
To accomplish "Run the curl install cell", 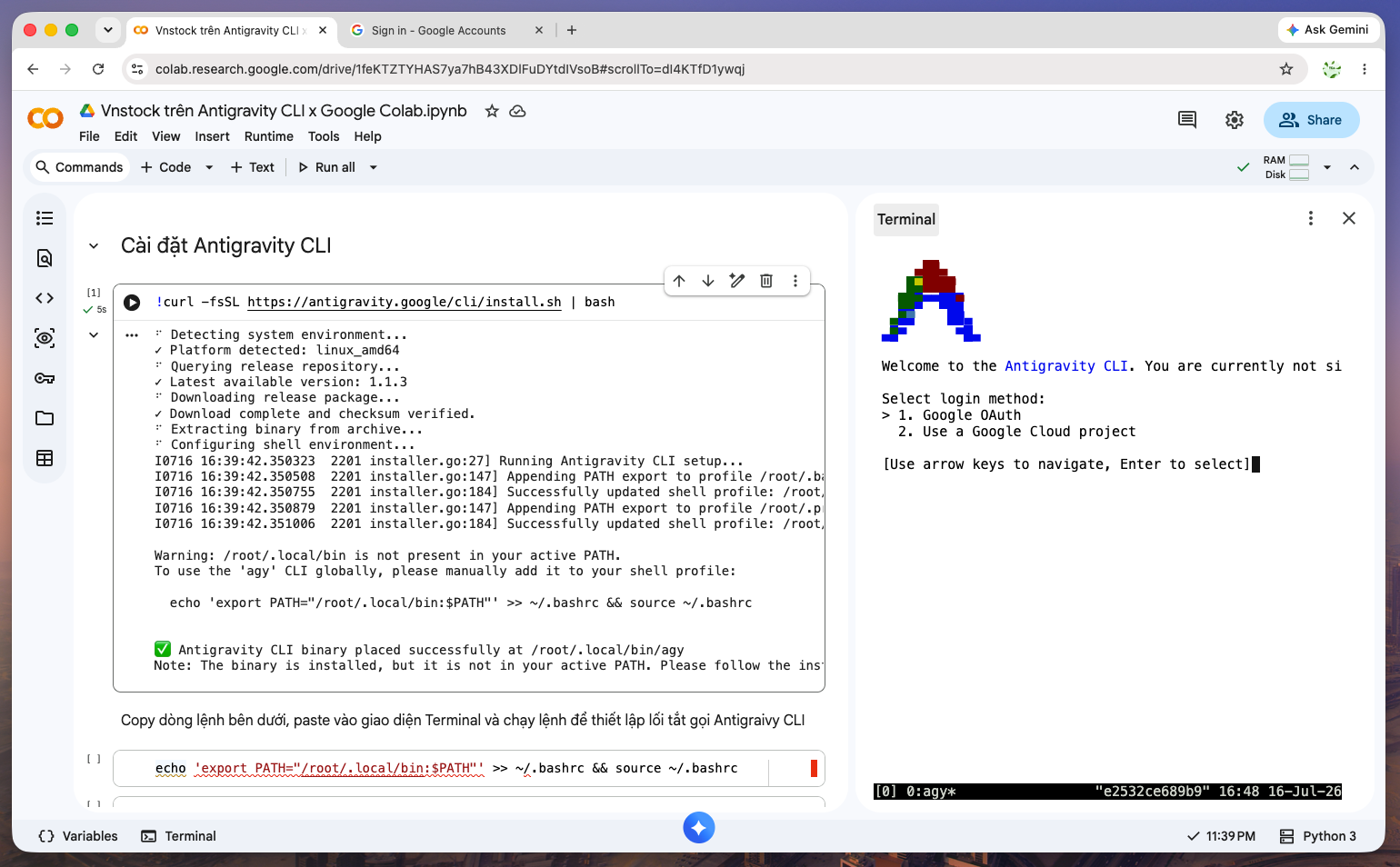I will [132, 303].
